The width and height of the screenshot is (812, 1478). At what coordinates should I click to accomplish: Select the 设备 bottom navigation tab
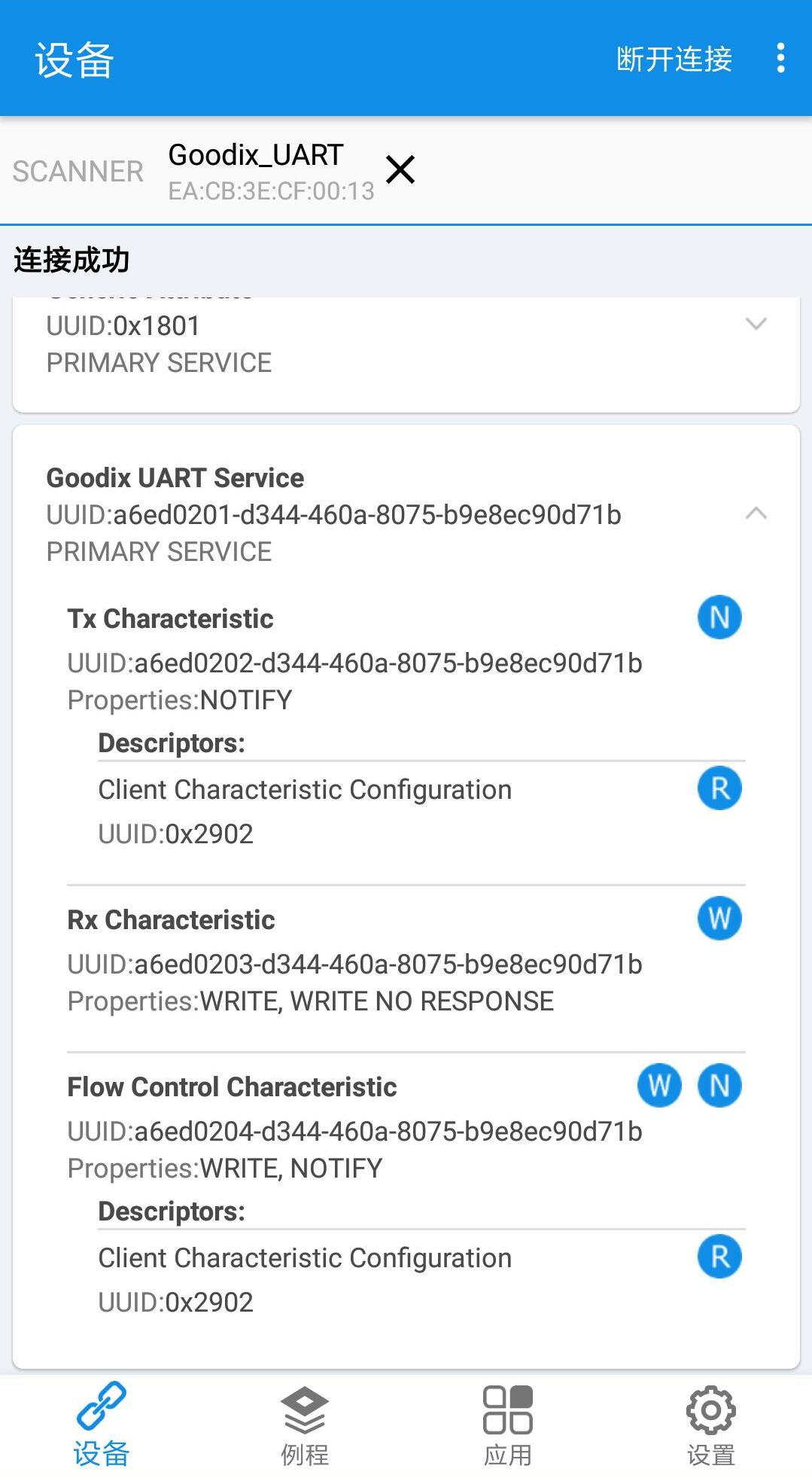coord(102,1425)
